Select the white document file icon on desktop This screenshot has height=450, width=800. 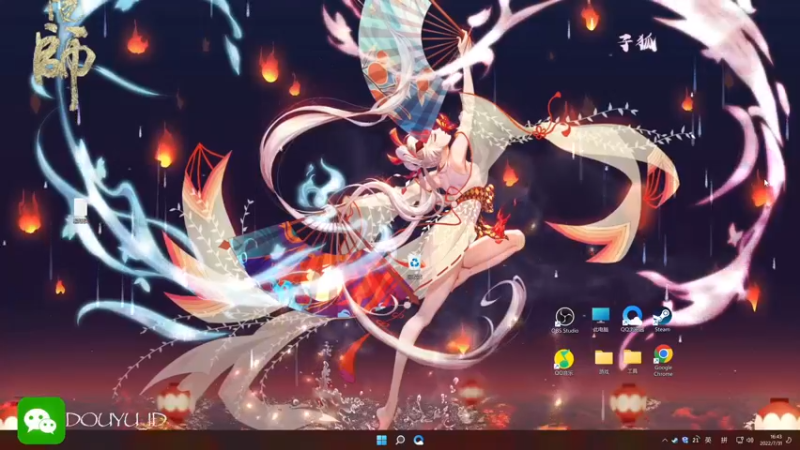tap(80, 211)
